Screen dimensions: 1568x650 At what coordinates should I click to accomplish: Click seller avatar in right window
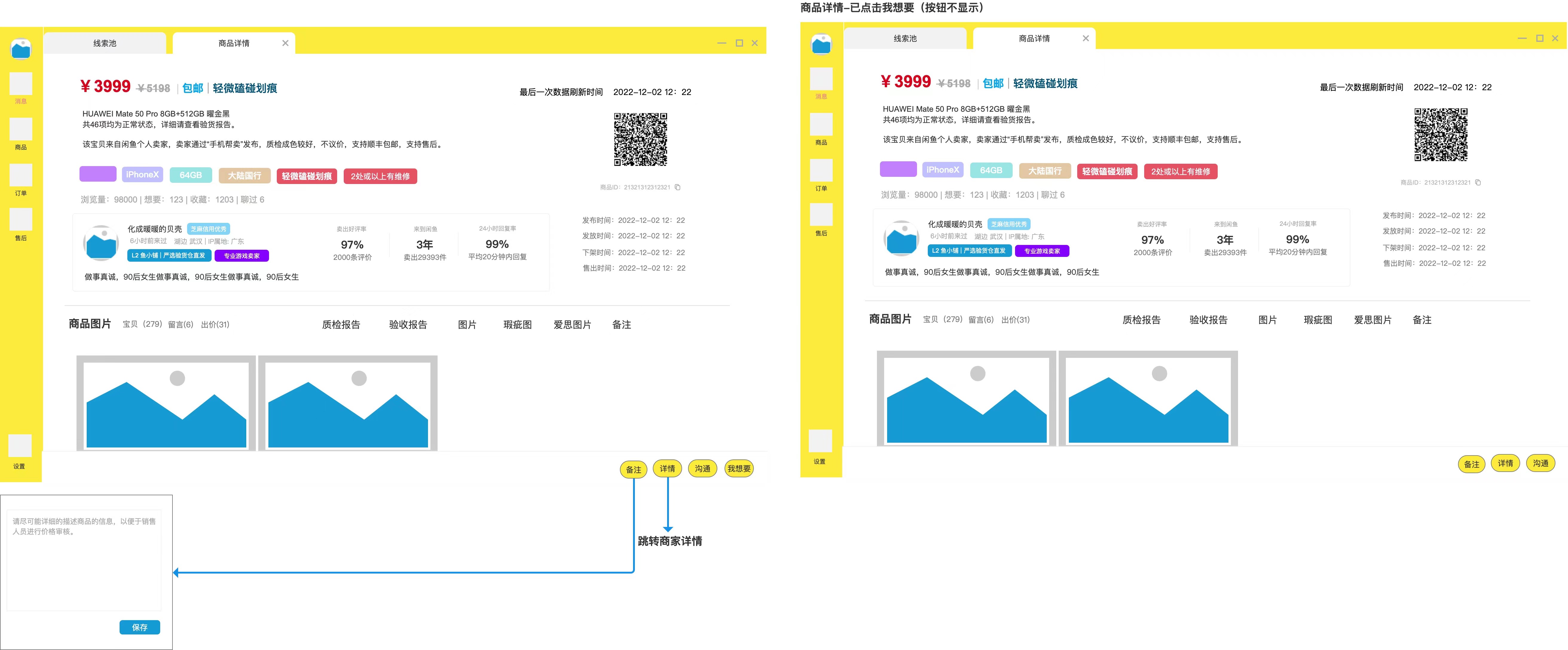coord(901,238)
